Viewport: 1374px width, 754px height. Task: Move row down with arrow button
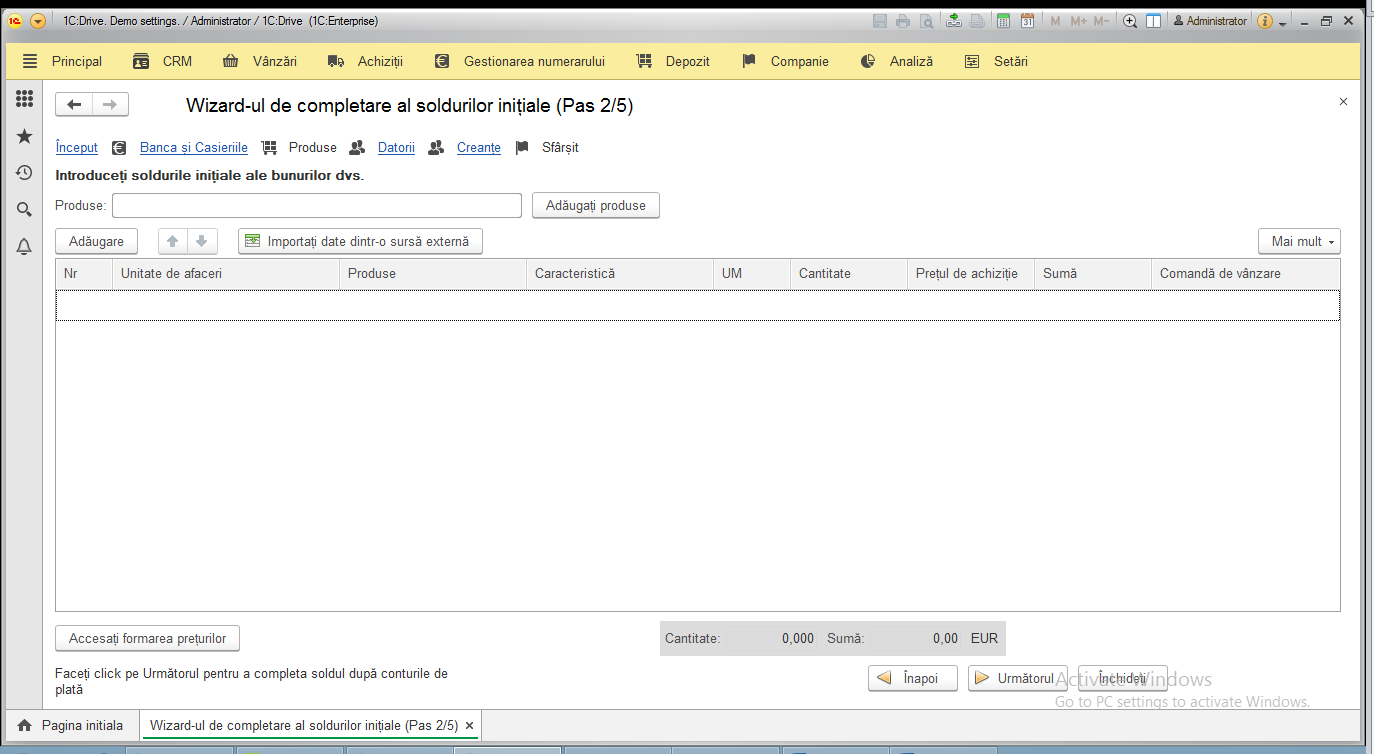201,241
